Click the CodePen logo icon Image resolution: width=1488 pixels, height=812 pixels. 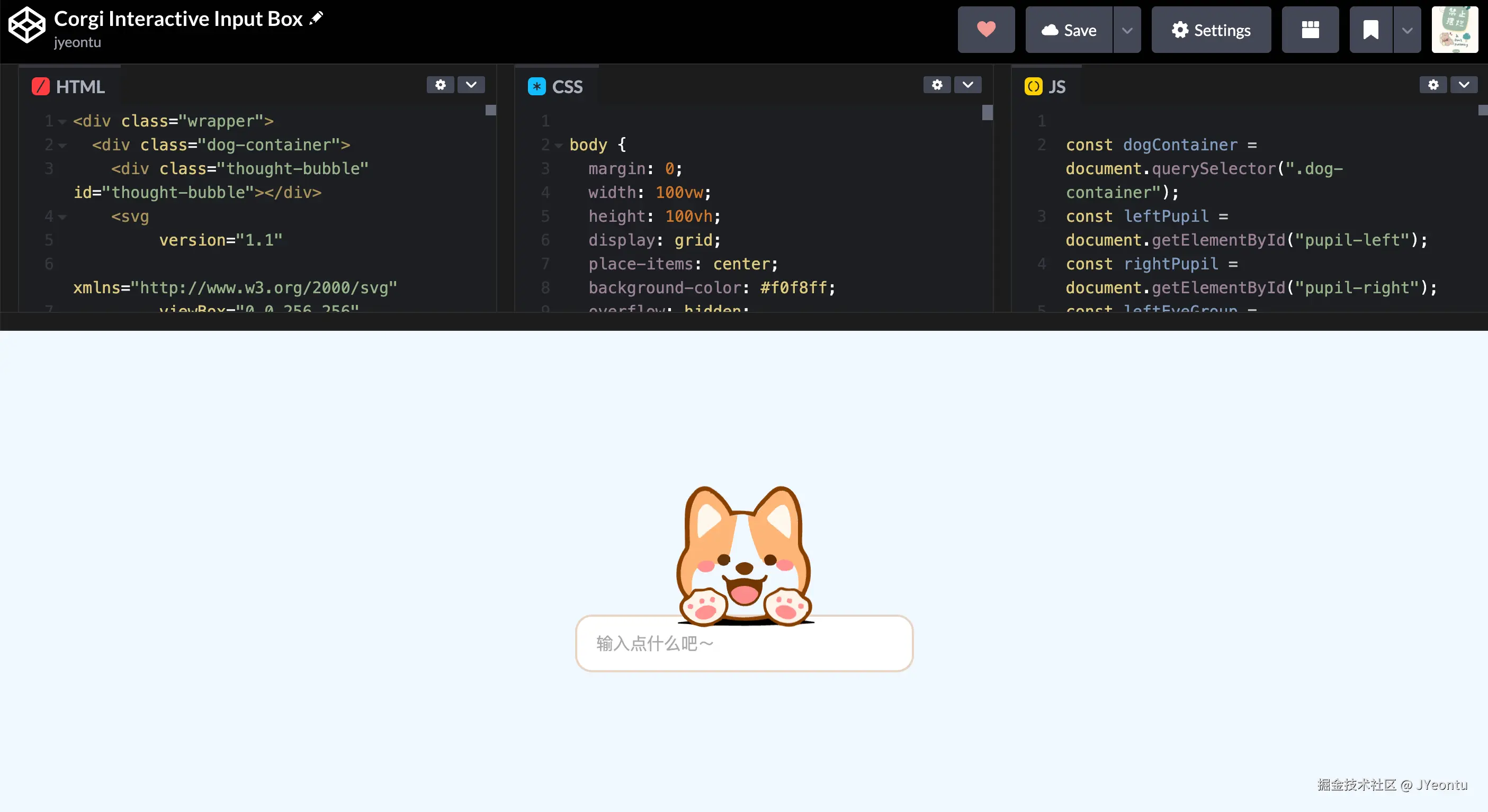click(26, 25)
